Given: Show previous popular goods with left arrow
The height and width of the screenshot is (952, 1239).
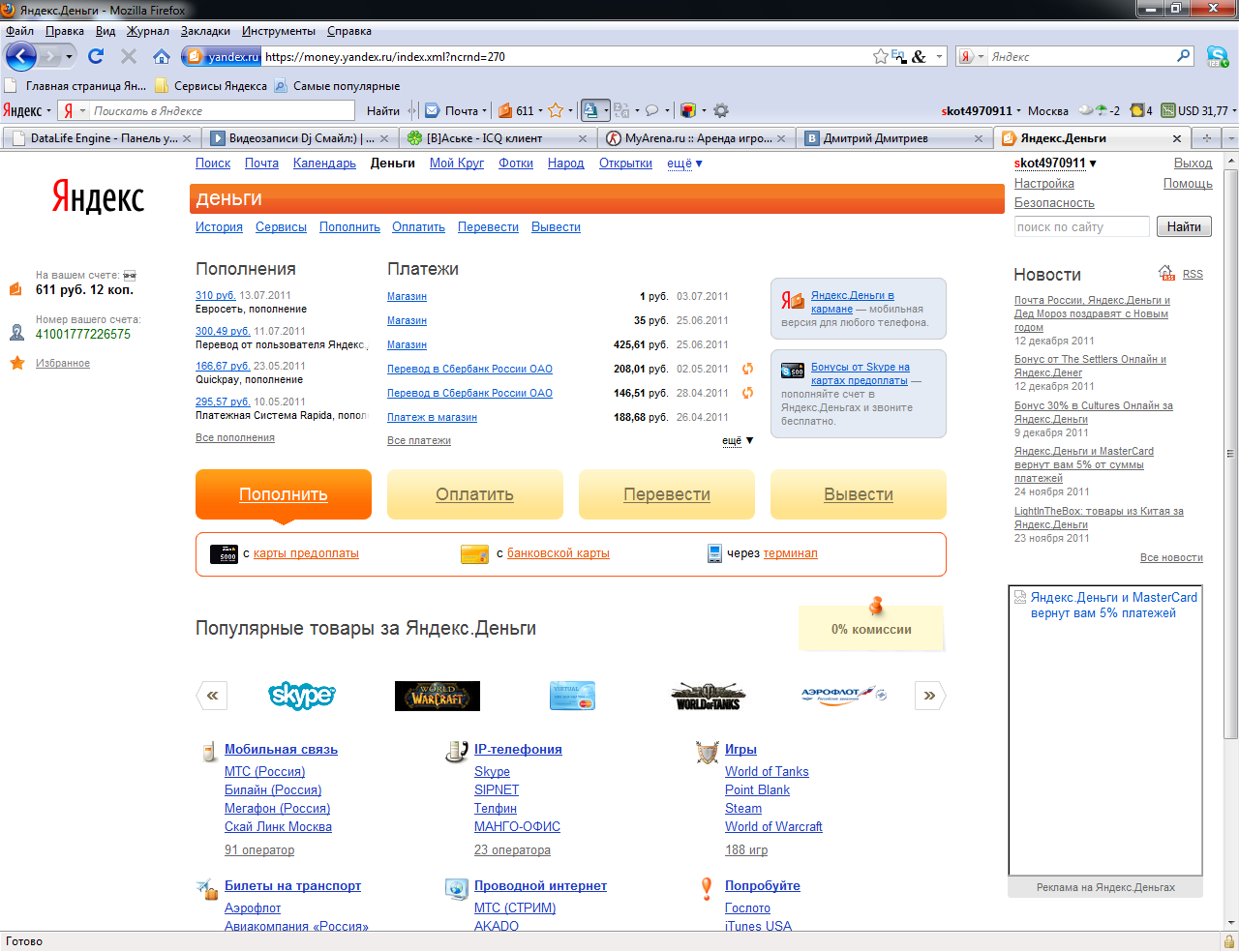Looking at the screenshot, I should [212, 695].
